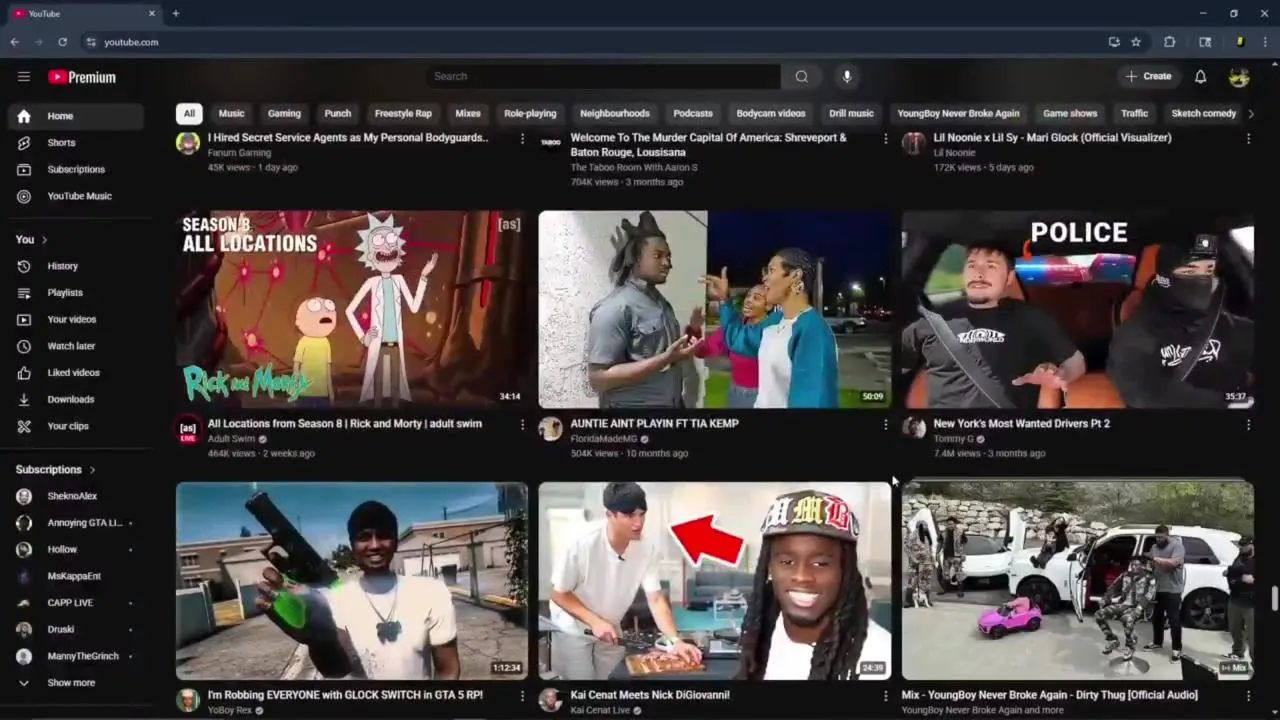Screen dimensions: 1280x720
Task: Open options for Secret Service Agents video
Action: coord(522,139)
